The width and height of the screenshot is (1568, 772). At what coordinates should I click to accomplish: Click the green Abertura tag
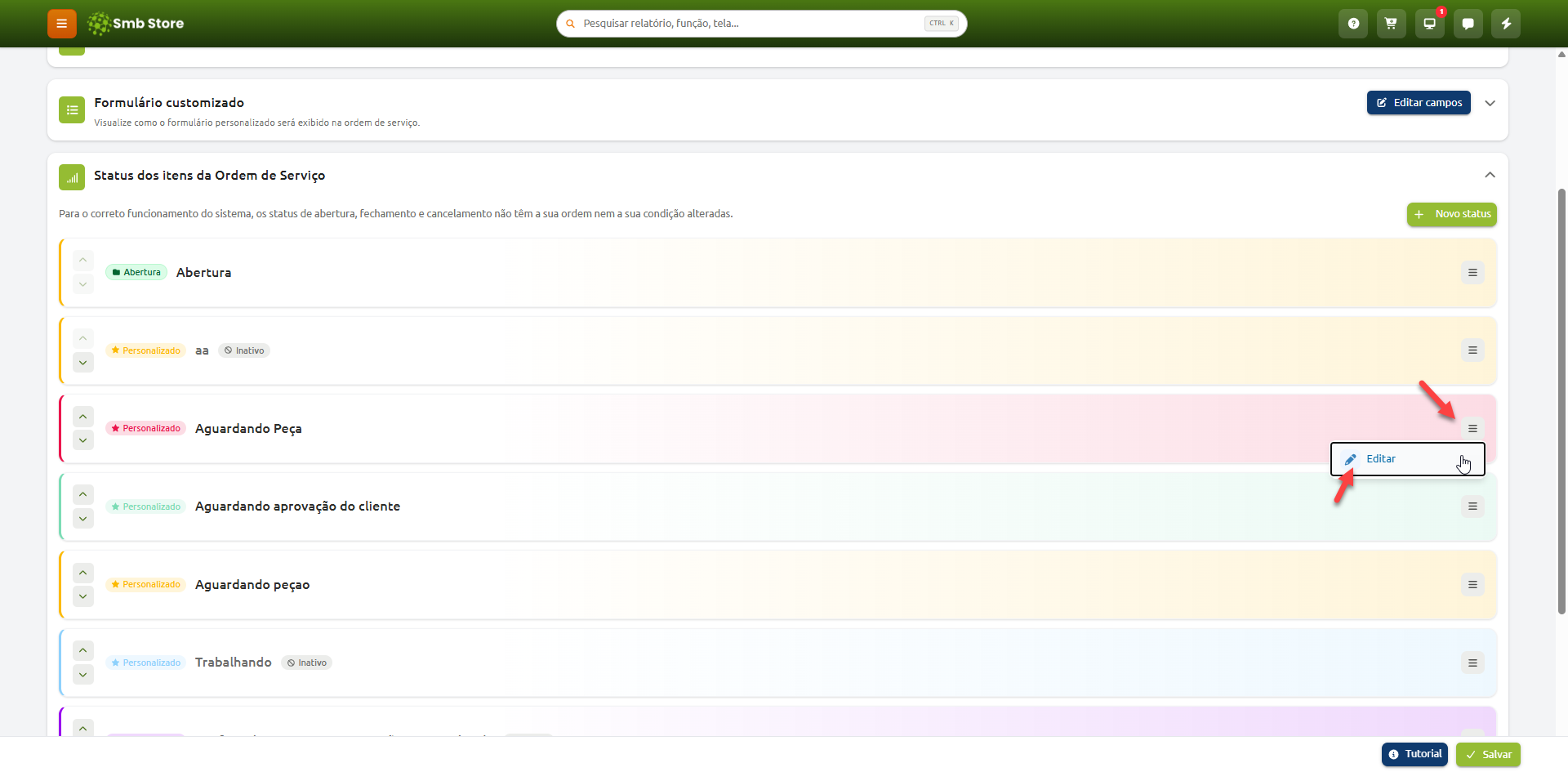click(x=136, y=273)
